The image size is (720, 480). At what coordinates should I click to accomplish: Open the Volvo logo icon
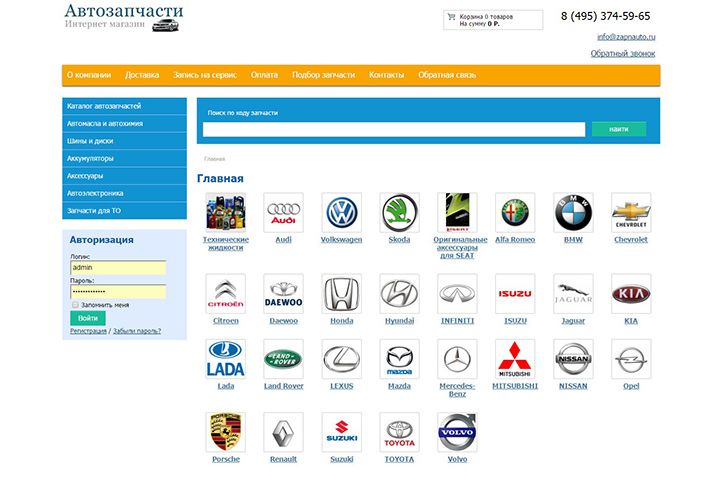[x=457, y=432]
